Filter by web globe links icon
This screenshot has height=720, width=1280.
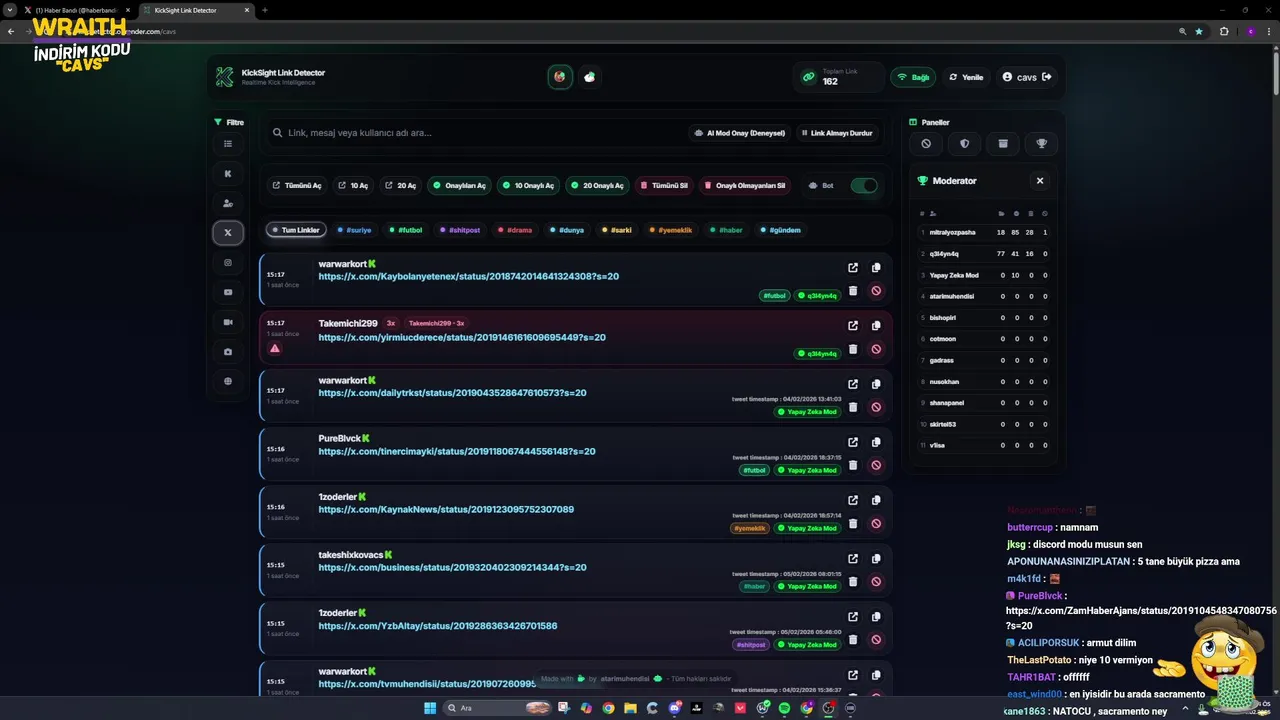[228, 381]
